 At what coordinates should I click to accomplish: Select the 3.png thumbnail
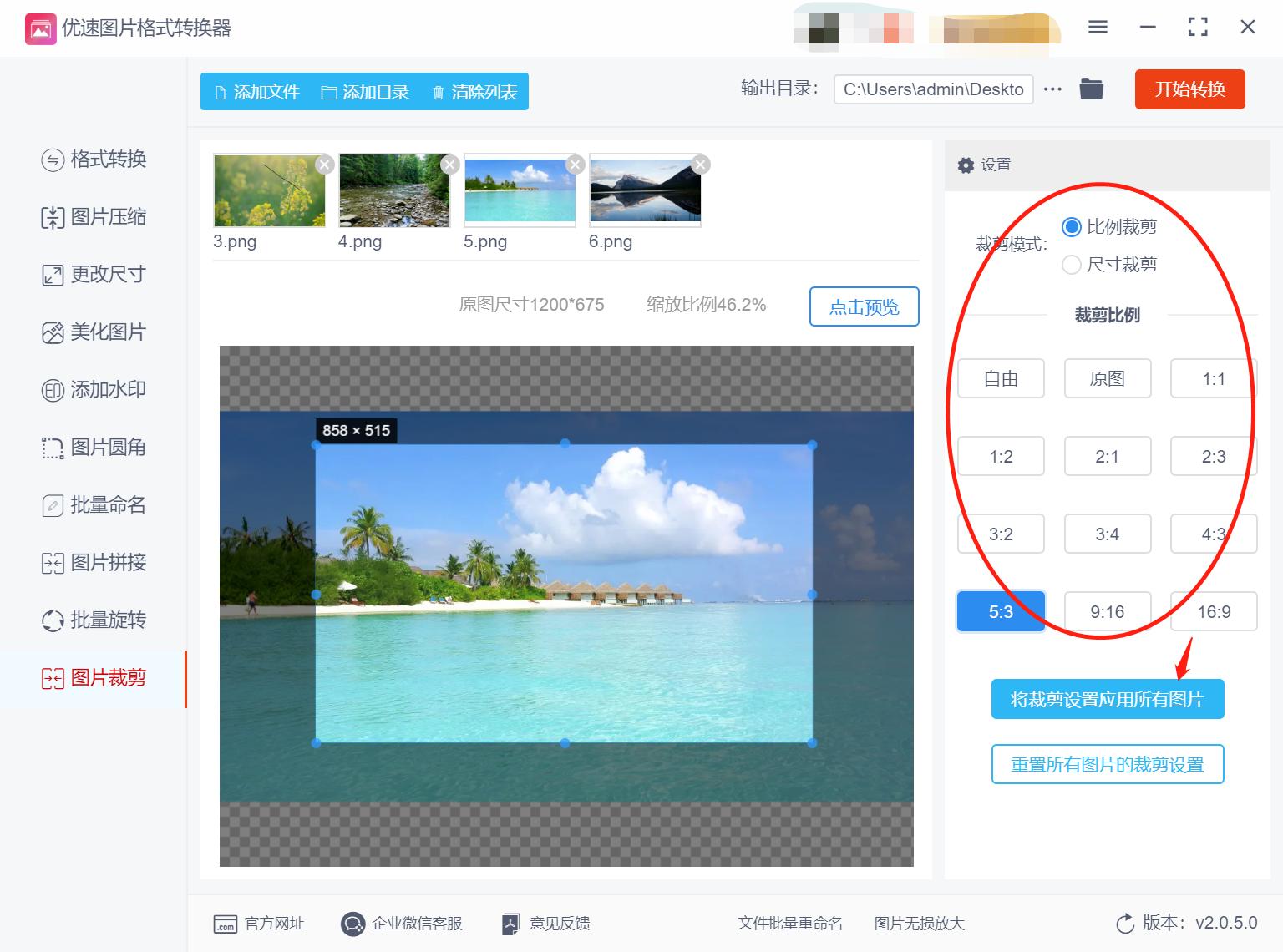pyautogui.click(x=270, y=190)
